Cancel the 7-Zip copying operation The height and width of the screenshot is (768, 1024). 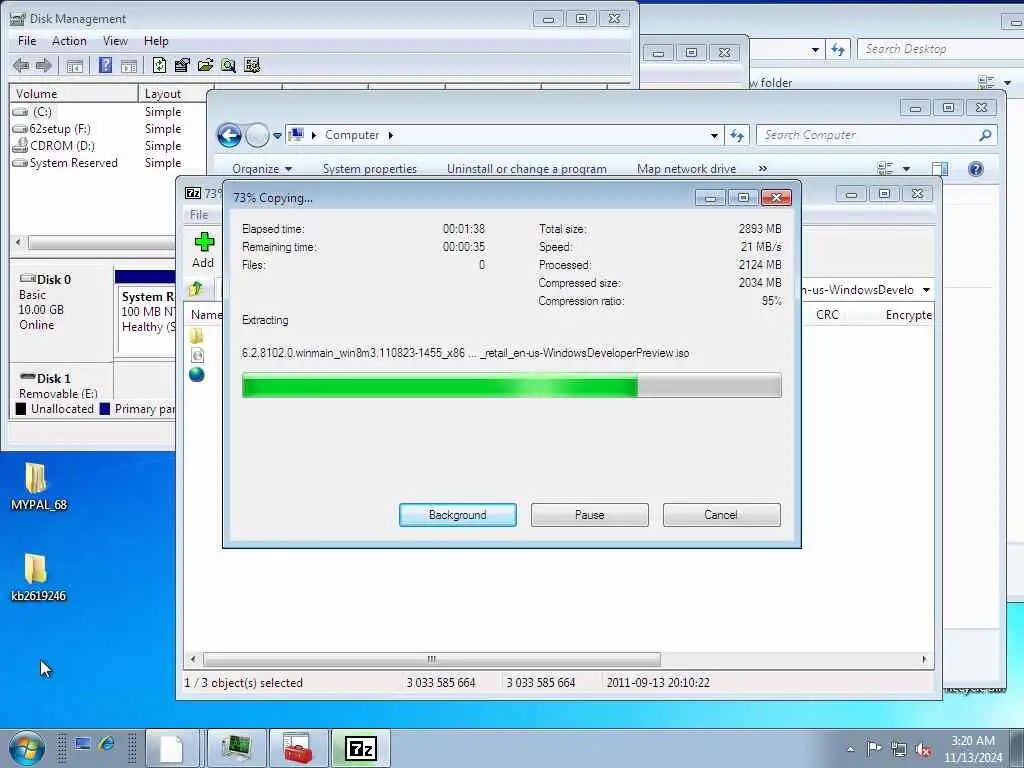pos(721,515)
